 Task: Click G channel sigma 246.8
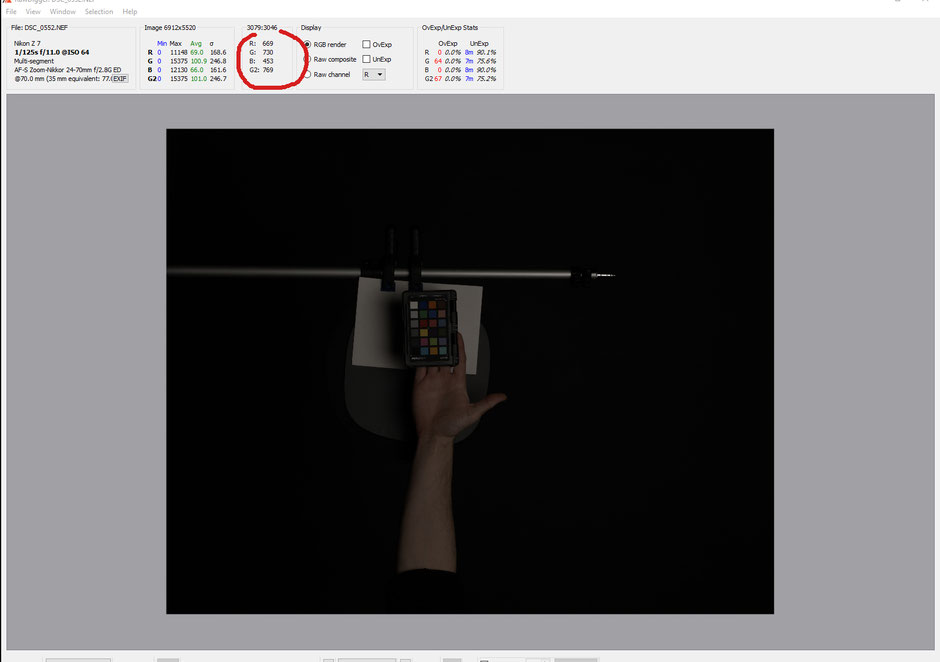pos(218,61)
